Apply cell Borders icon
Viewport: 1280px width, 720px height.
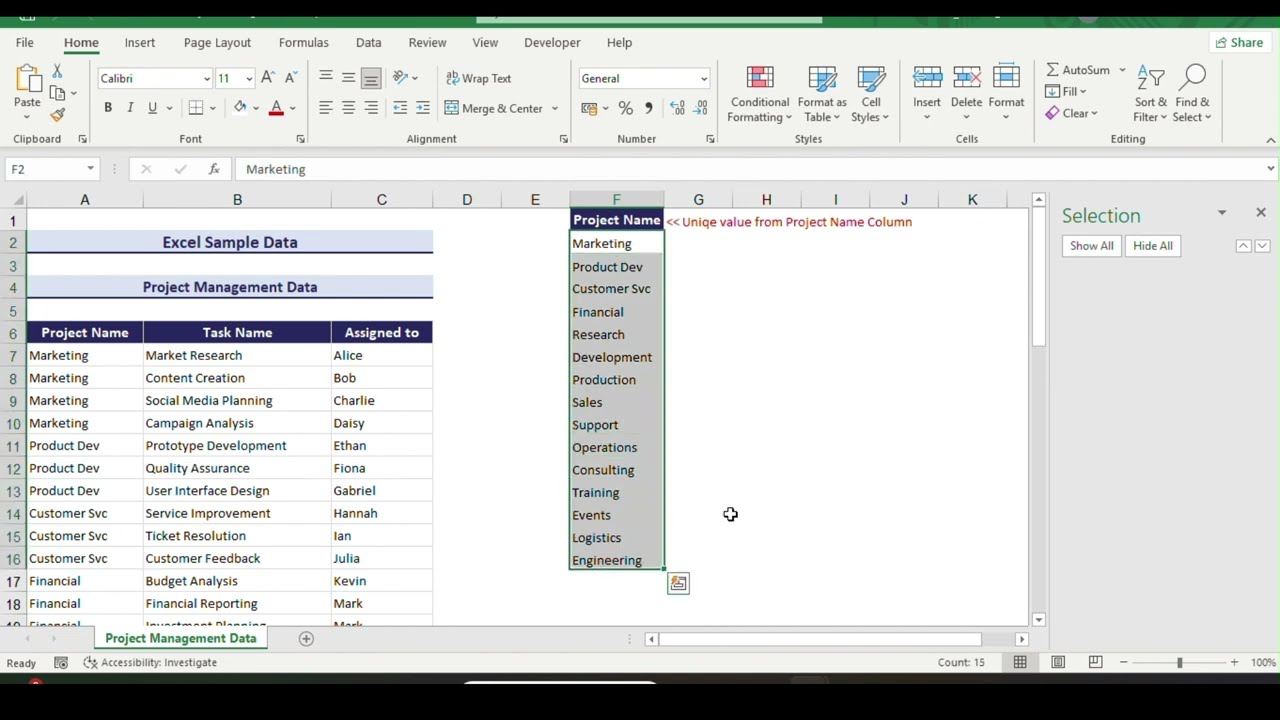tap(196, 108)
